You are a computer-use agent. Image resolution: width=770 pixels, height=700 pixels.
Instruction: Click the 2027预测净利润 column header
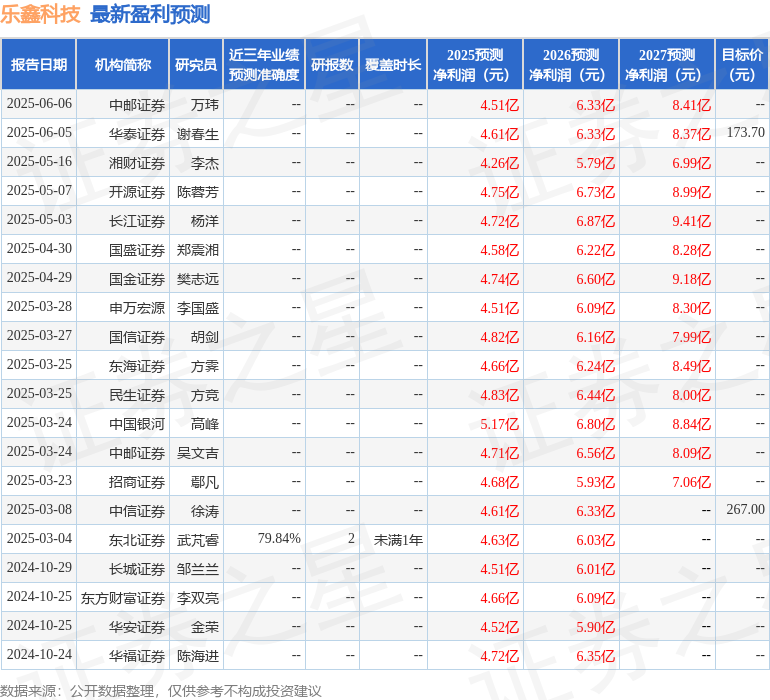[x=667, y=64]
